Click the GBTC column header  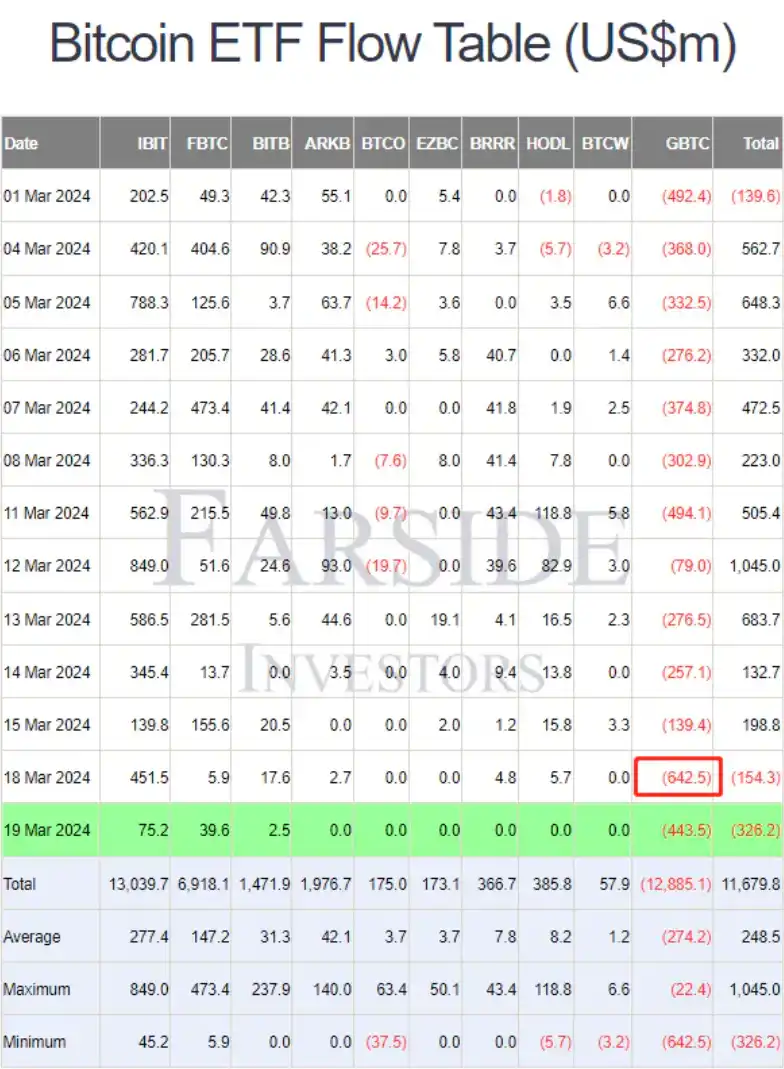click(x=687, y=143)
